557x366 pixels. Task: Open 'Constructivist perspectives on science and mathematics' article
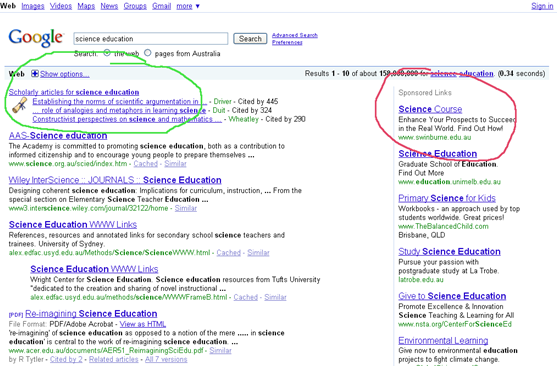click(x=127, y=119)
